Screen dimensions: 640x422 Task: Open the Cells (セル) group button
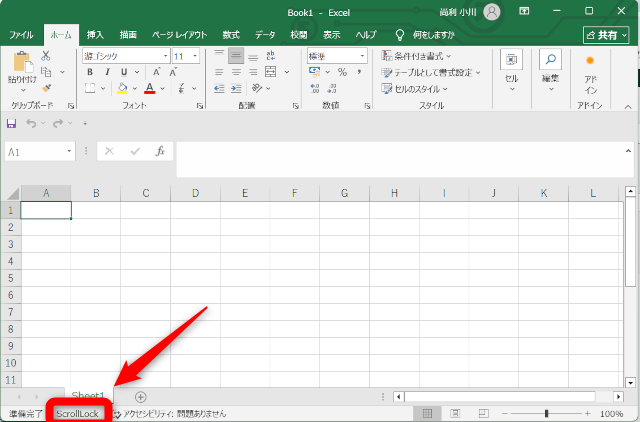point(511,71)
